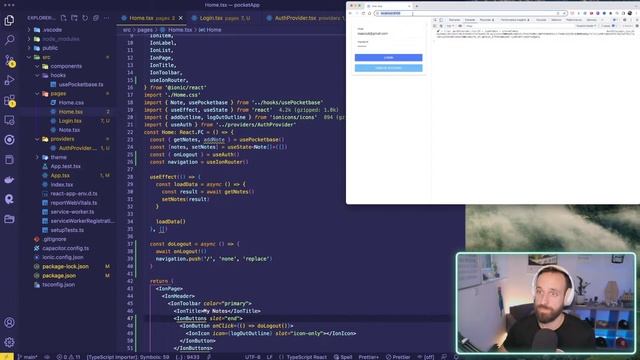This screenshot has height=360, width=640.
Task: Open the Source Control view
Action: click(x=9, y=60)
